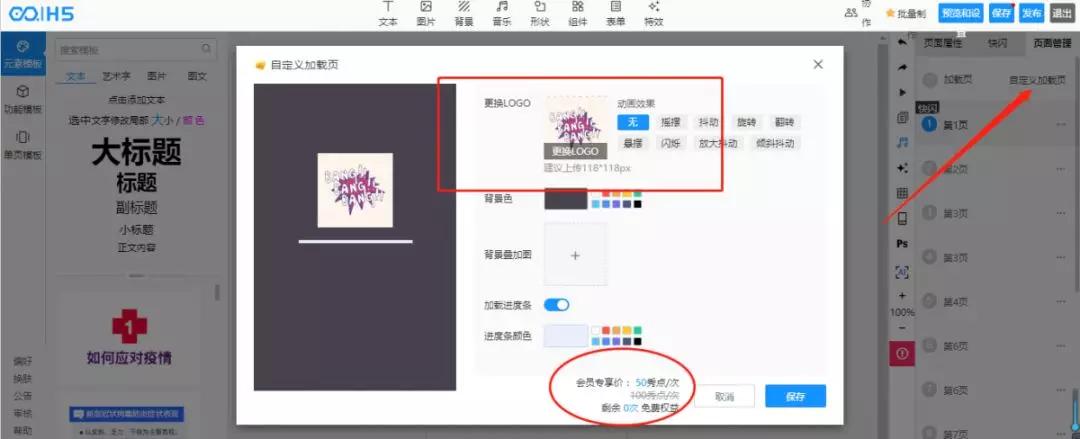1080x439 pixels.
Task: Switch to the 图片 tab in the template panel
Action: [x=157, y=76]
